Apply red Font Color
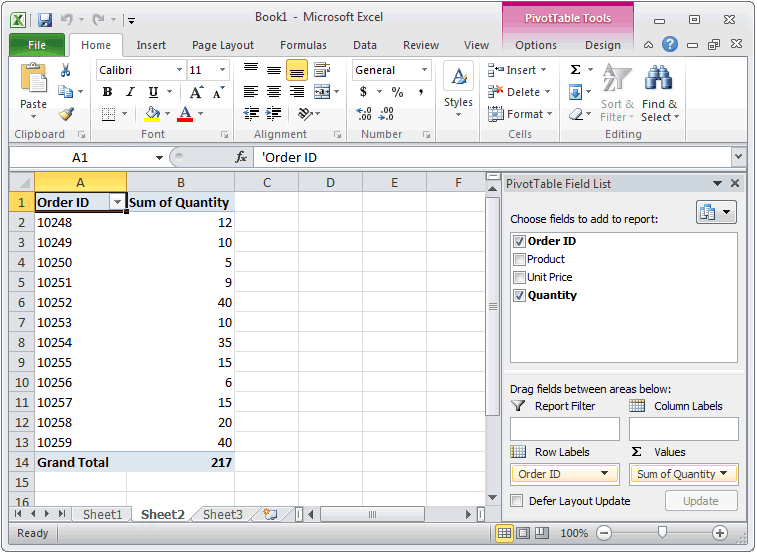This screenshot has height=553, width=757. [x=185, y=114]
